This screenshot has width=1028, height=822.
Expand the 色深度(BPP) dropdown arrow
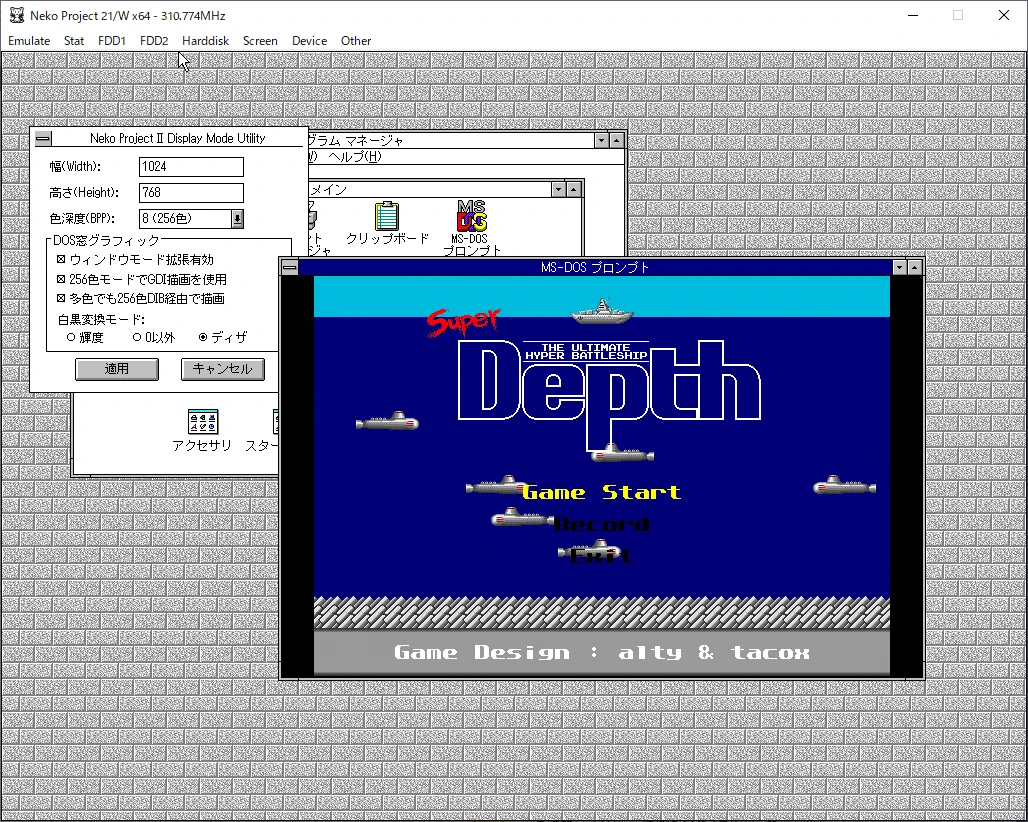click(x=237, y=219)
